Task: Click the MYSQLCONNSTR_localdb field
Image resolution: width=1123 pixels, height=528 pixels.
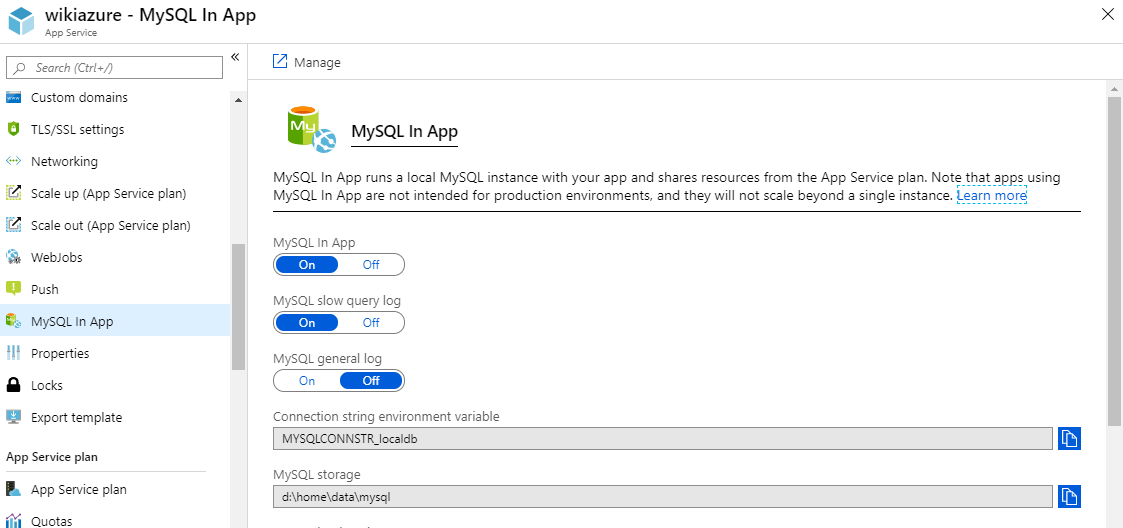Action: tap(663, 438)
